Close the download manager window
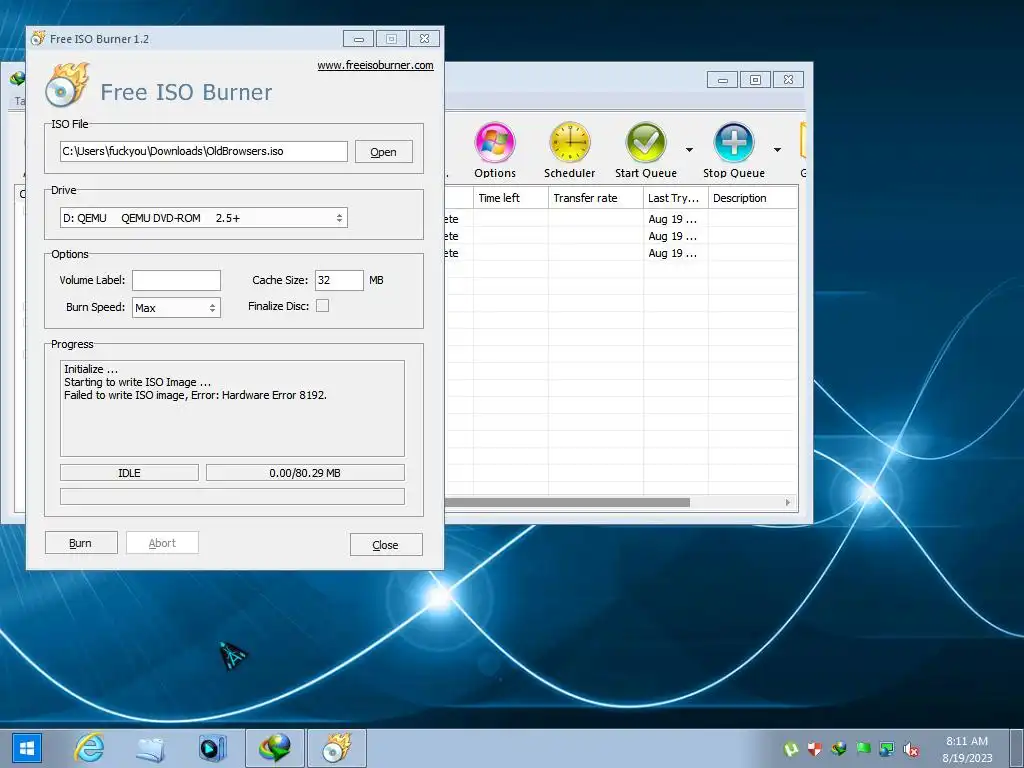The image size is (1024, 768). (788, 80)
